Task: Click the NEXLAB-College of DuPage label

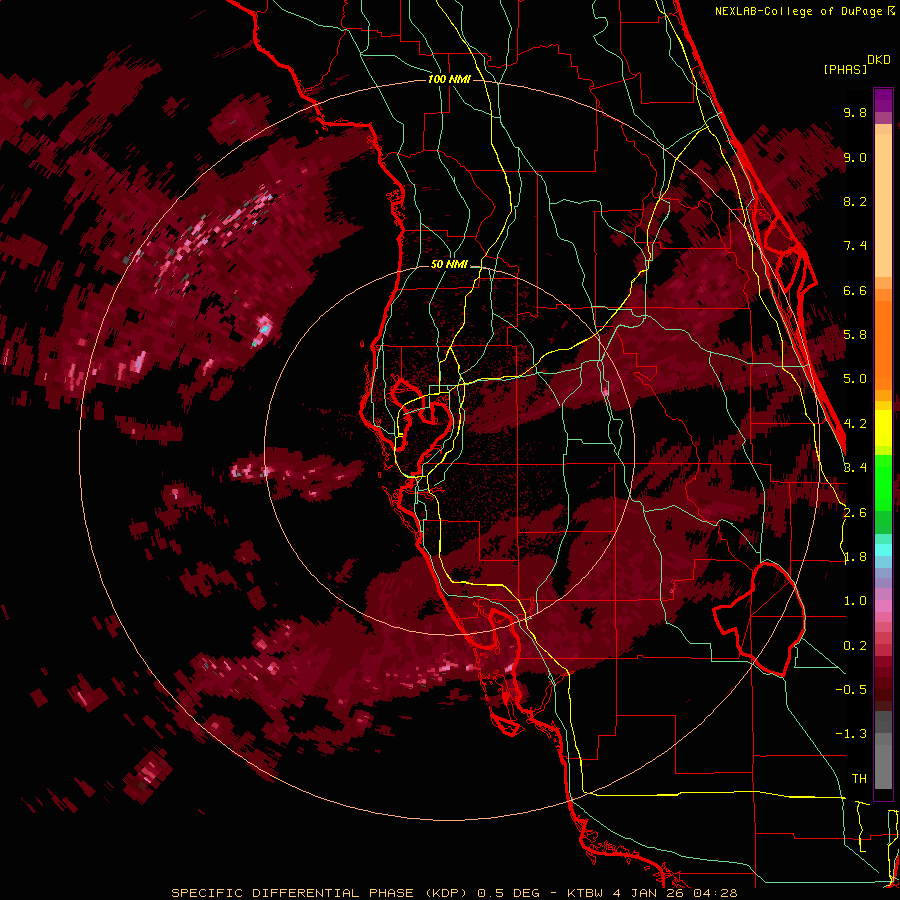Action: [x=800, y=11]
